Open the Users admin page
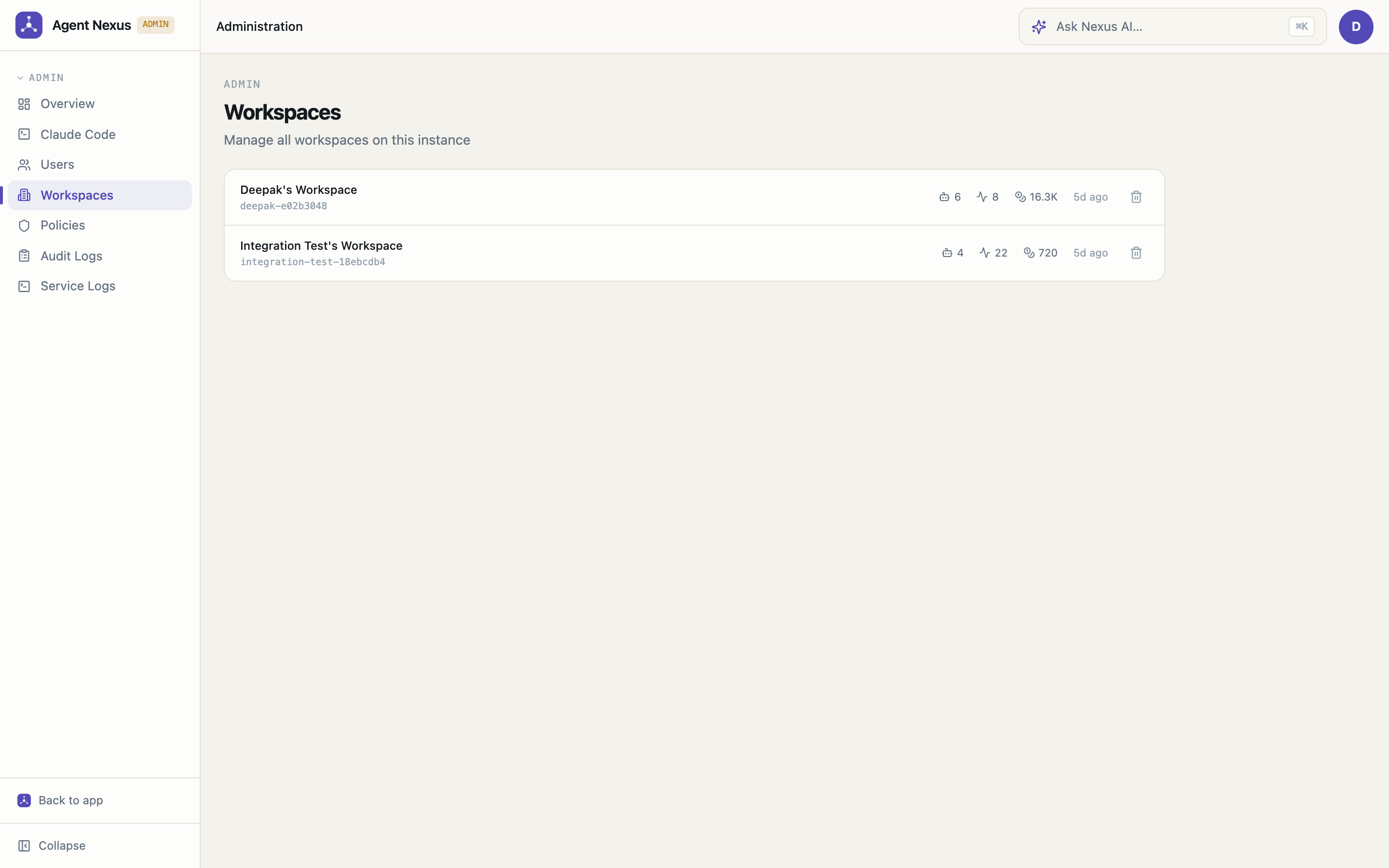The width and height of the screenshot is (1389, 868). coord(100,165)
